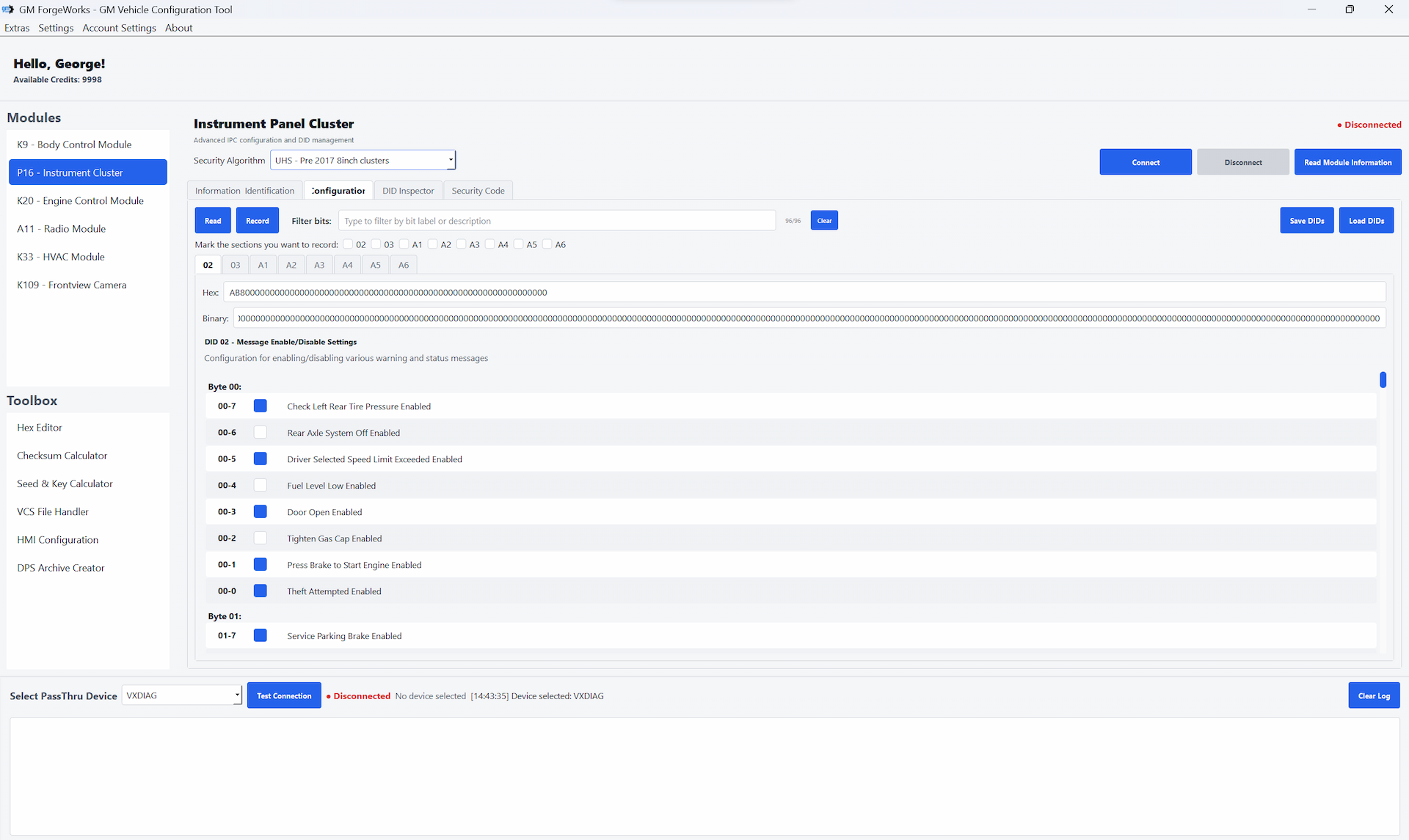This screenshot has height=840, width=1409.
Task: Click the Connect button
Action: coord(1146,161)
